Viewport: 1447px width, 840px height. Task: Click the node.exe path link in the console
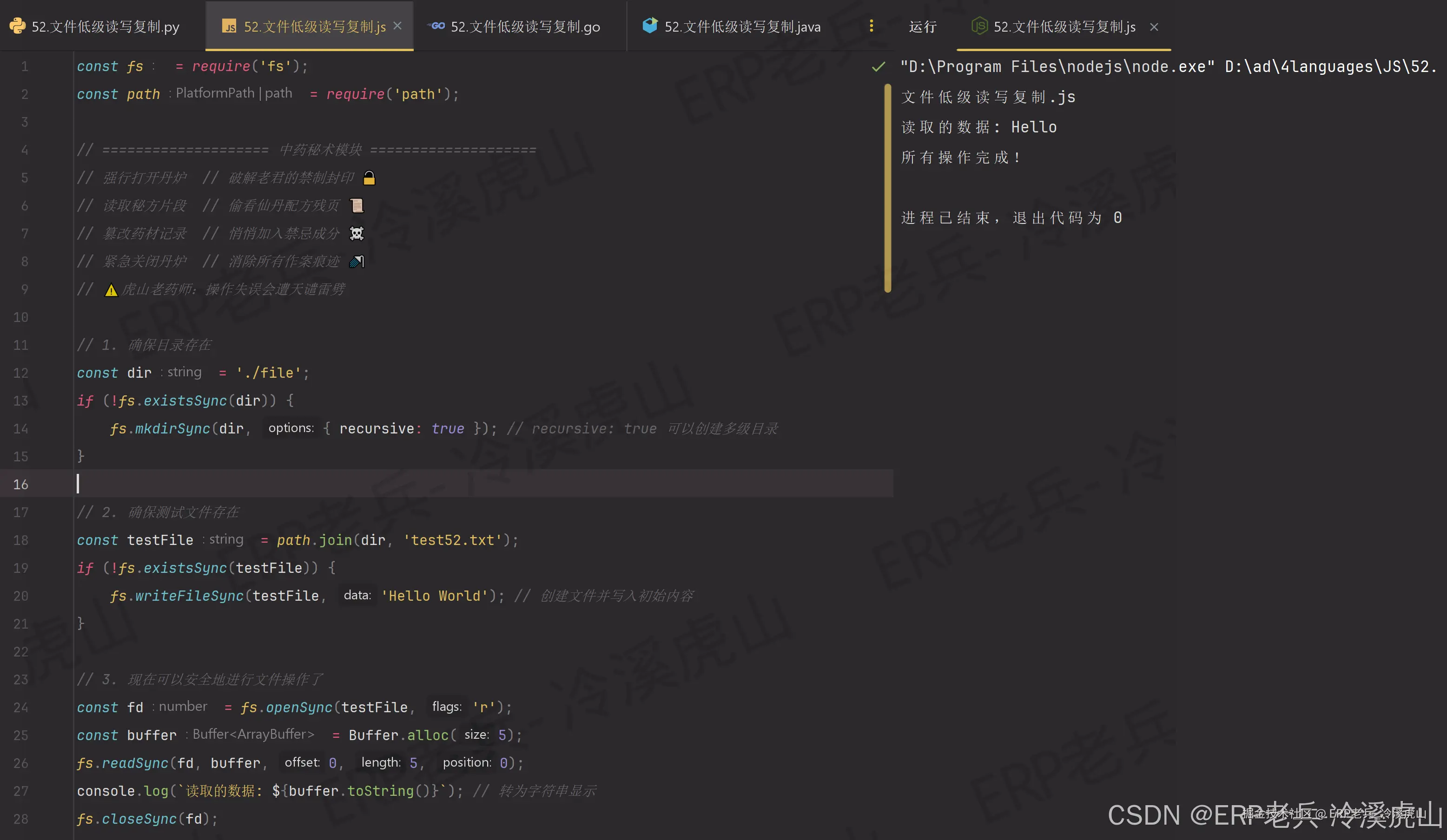point(1057,66)
